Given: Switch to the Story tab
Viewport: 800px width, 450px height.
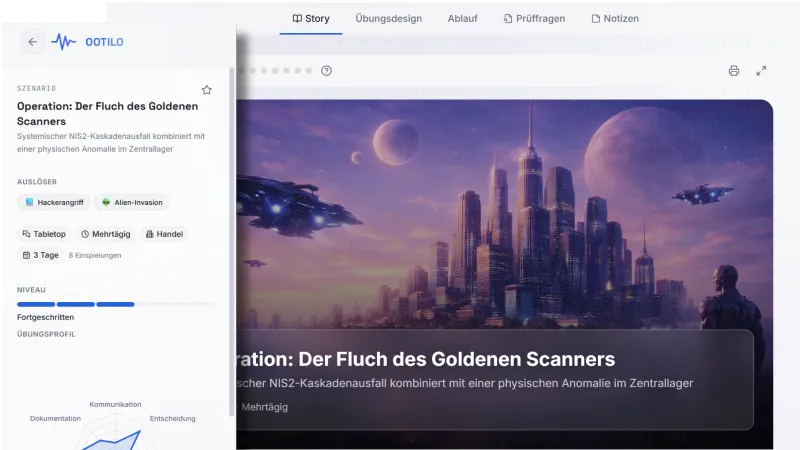Looking at the screenshot, I should (311, 19).
